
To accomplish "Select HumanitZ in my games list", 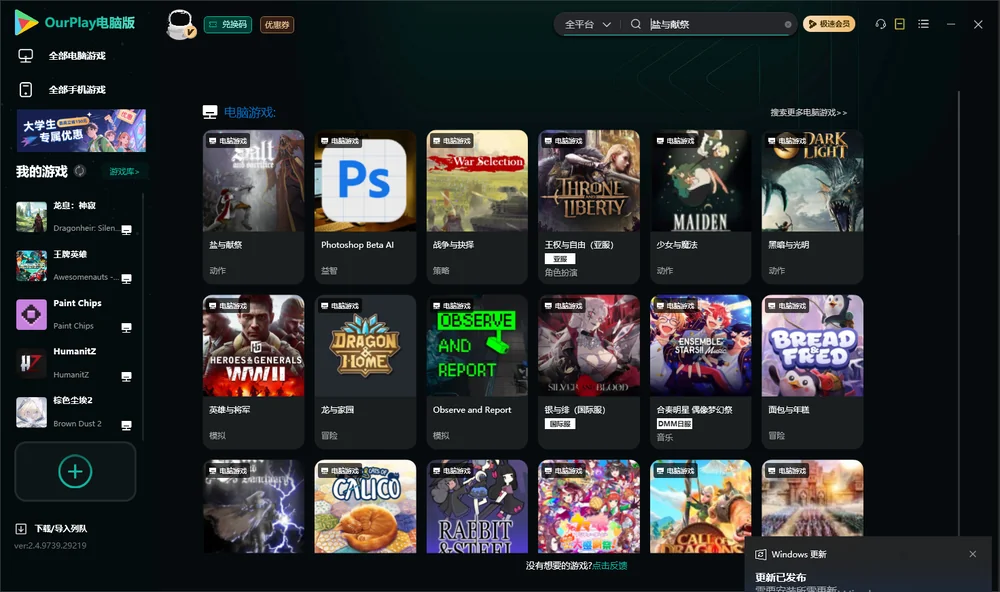I will pos(74,364).
